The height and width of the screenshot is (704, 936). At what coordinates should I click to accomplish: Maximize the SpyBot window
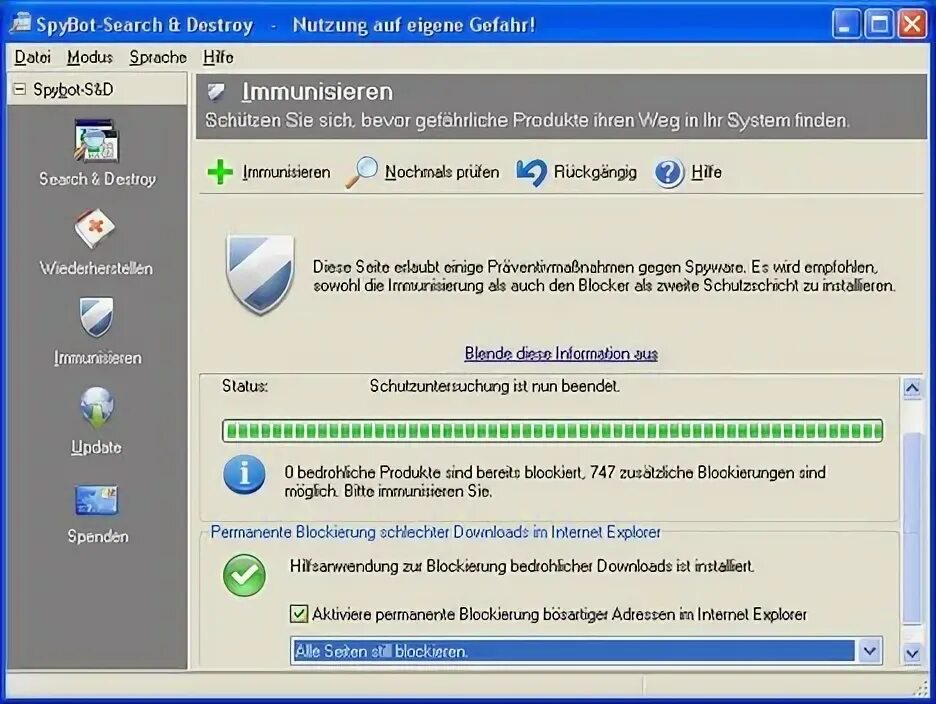pos(879,24)
